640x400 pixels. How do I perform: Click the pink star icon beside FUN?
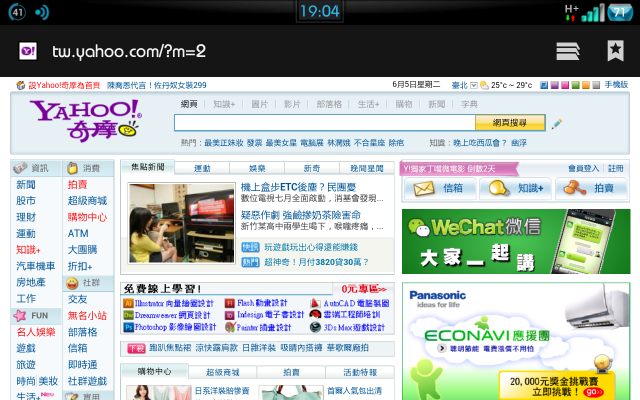(x=20, y=316)
